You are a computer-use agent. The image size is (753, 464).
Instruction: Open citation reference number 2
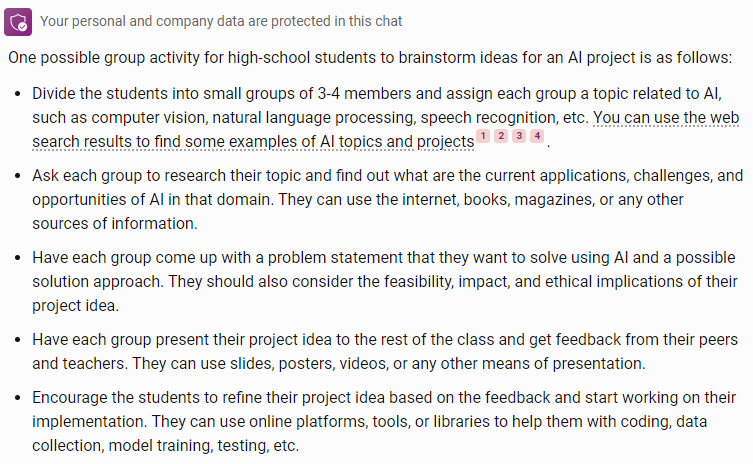(501, 136)
